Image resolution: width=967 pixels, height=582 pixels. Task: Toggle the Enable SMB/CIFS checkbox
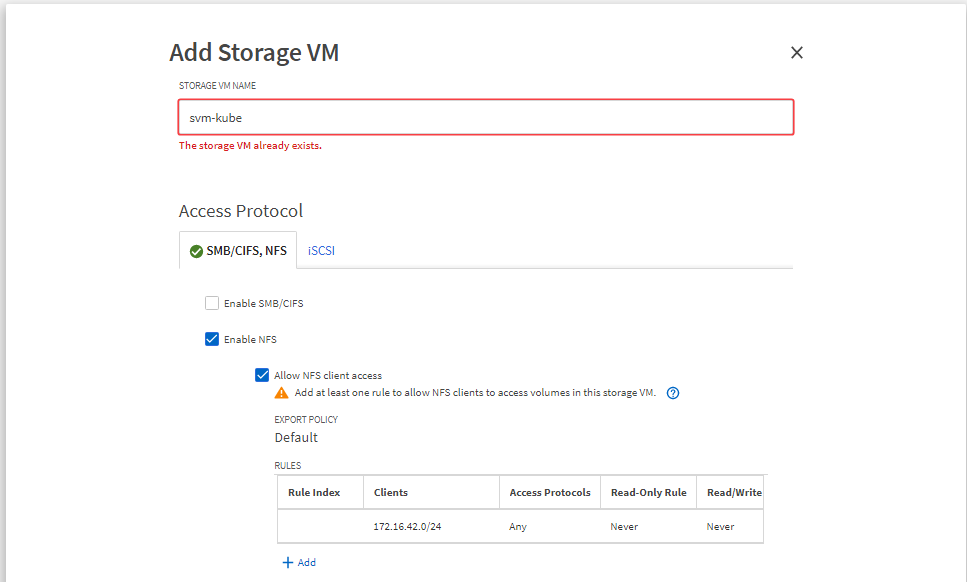point(212,303)
